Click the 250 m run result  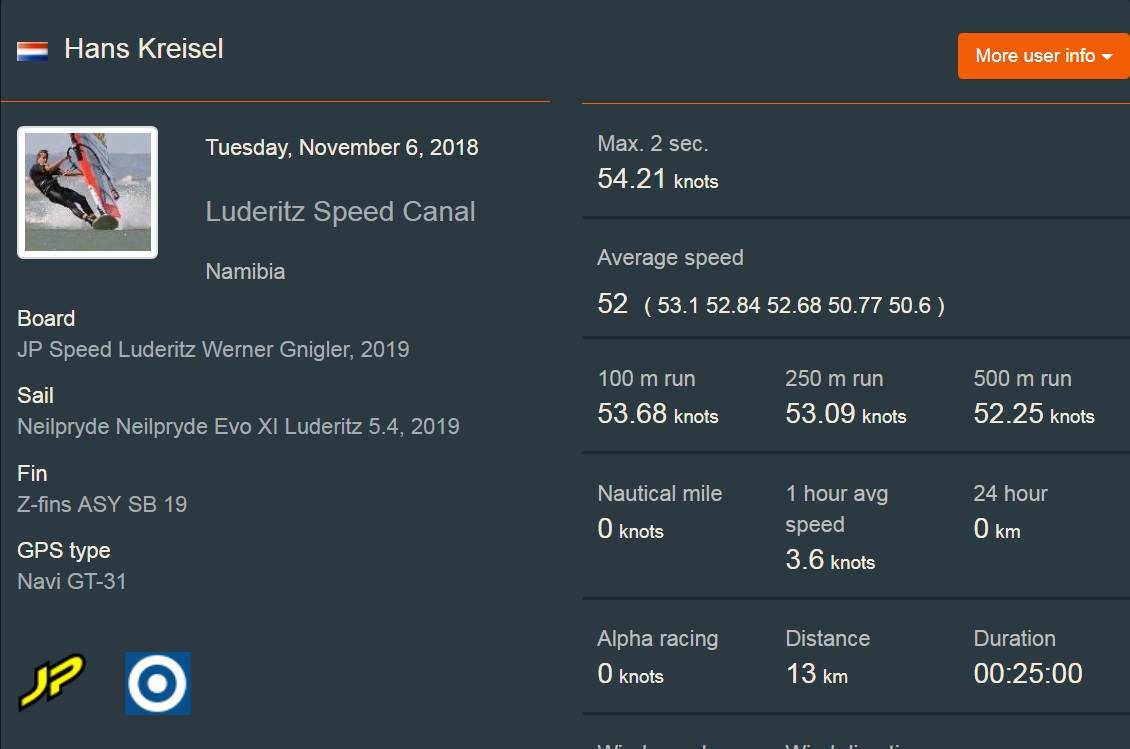(x=845, y=414)
